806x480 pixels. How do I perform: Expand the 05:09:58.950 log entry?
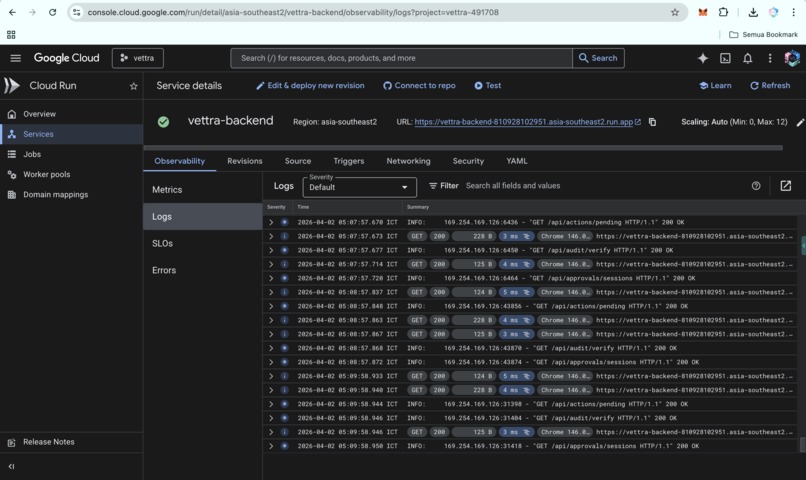271,446
